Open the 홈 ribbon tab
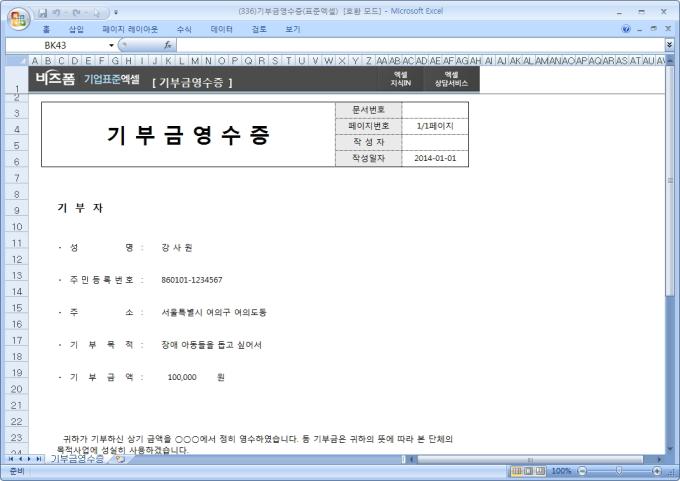This screenshot has height=481, width=680. pyautogui.click(x=46, y=29)
